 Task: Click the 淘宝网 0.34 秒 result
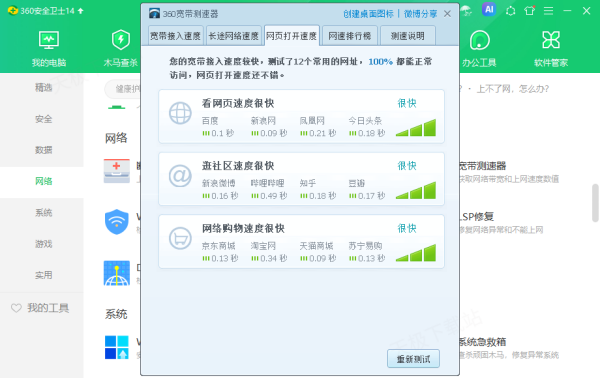pos(269,253)
